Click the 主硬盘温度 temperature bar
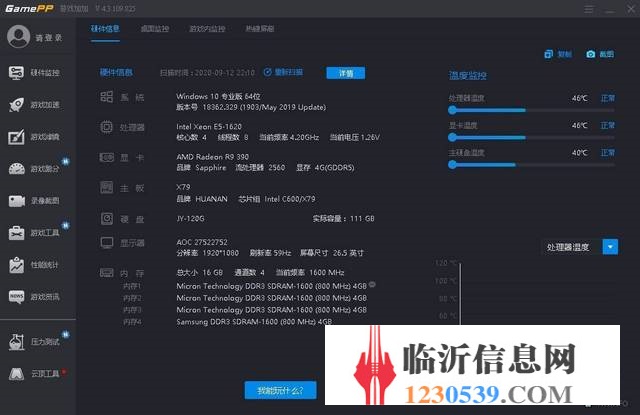This screenshot has width=640, height=415. (531, 165)
